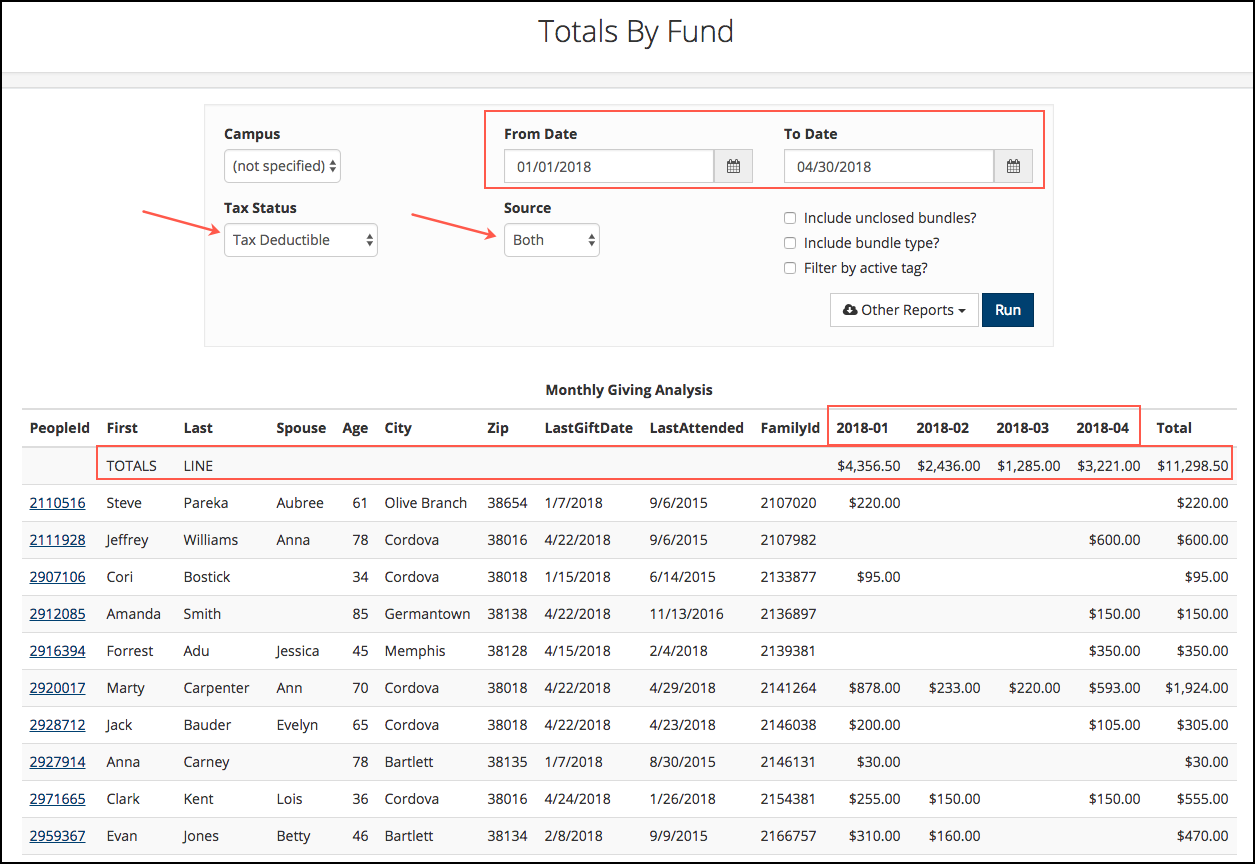Screen dimensions: 1255x864
Task: Open PeopleId link 2916394
Action: click(x=57, y=651)
